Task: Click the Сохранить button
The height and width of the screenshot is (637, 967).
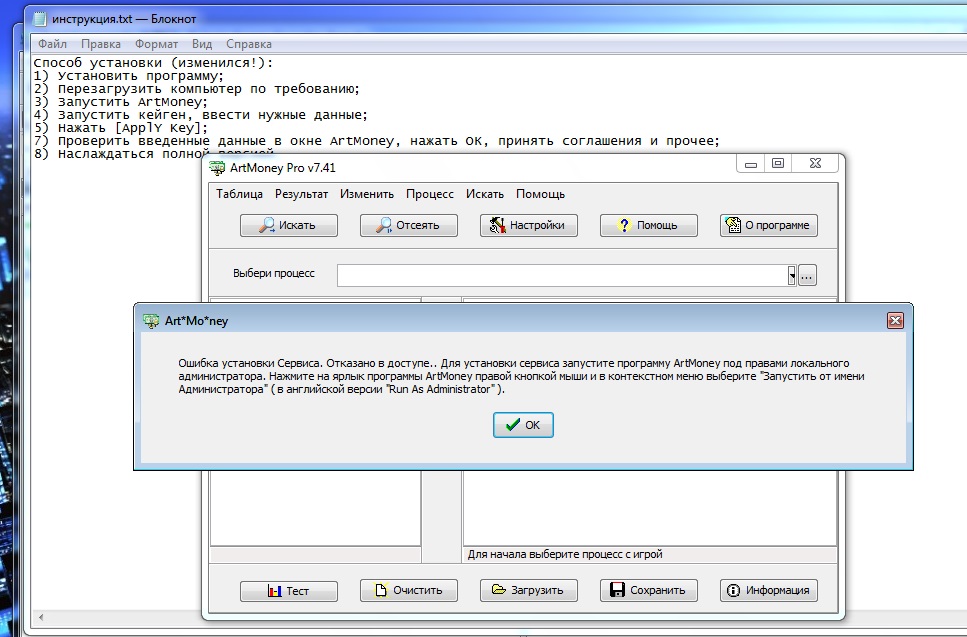Action: coord(649,591)
